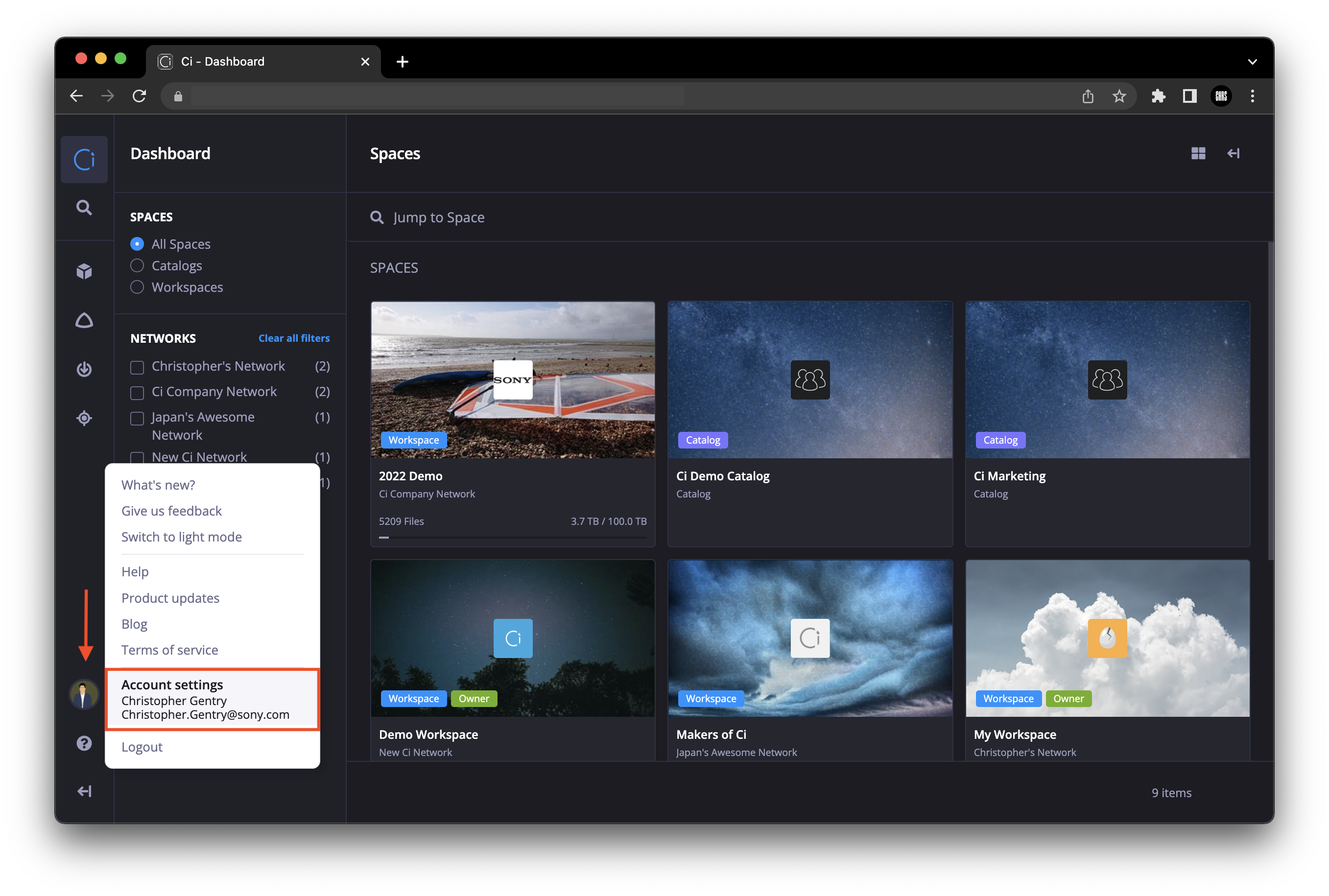Go back with browser back arrow
The width and height of the screenshot is (1329, 896).
point(76,96)
